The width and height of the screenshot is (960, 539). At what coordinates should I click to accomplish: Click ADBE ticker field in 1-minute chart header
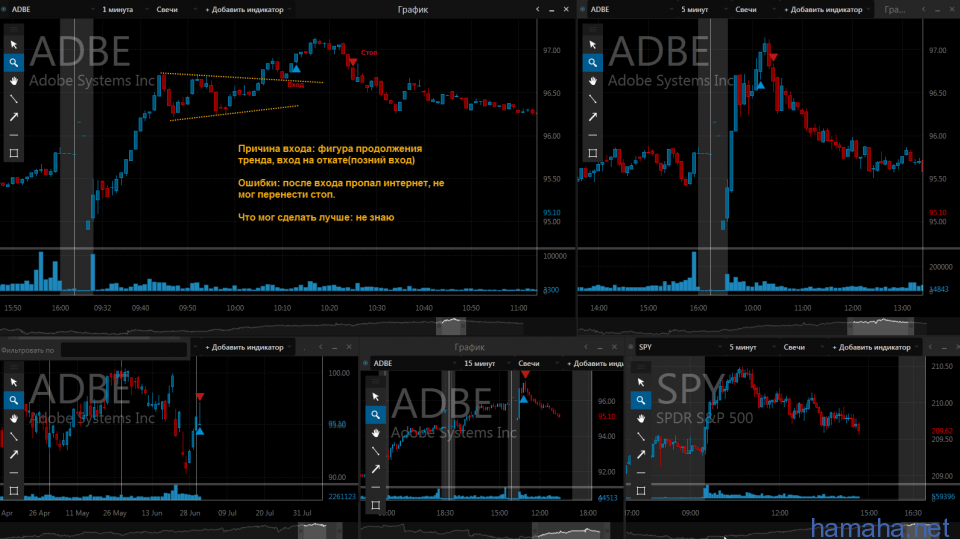click(51, 9)
